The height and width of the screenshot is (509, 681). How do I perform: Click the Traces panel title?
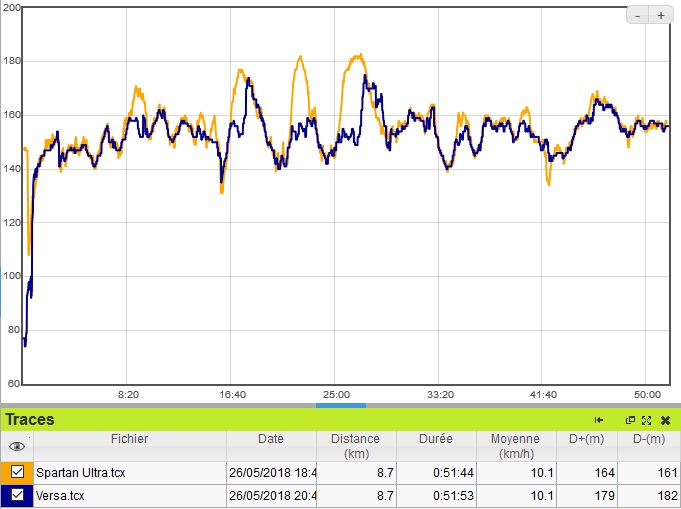(x=30, y=420)
